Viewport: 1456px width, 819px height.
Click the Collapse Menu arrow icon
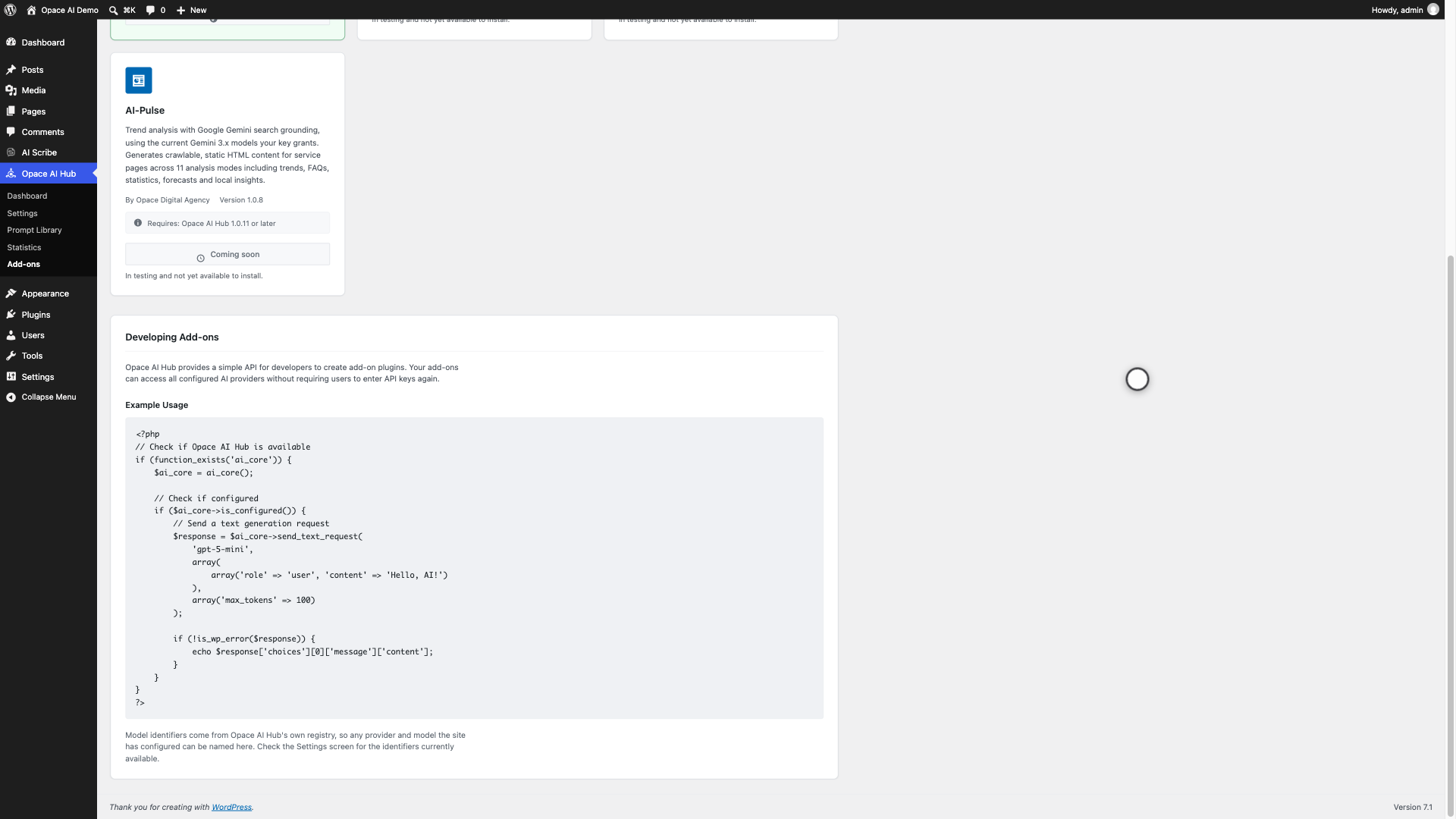[11, 397]
